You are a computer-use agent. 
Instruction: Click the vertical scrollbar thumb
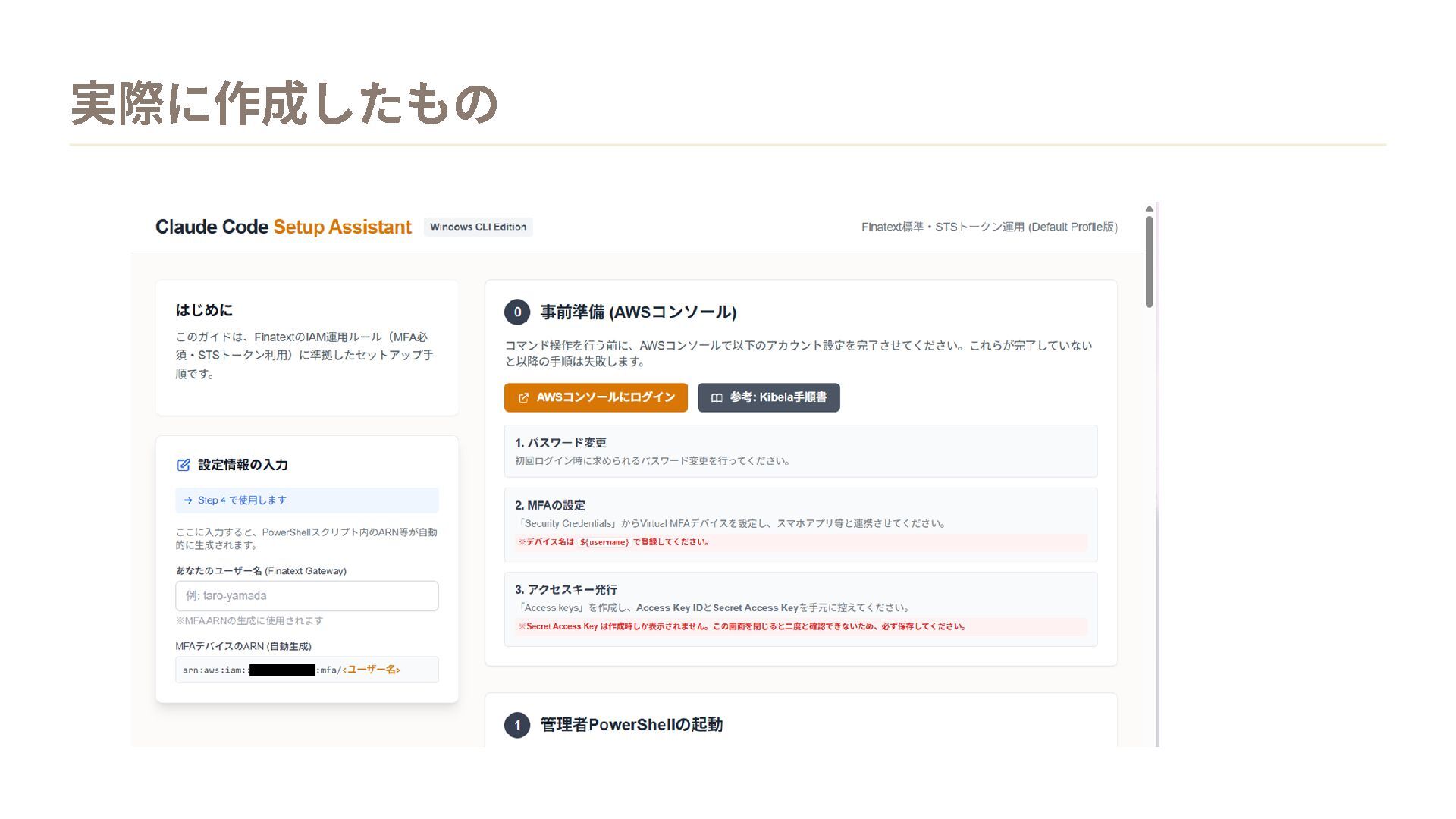click(x=1149, y=262)
